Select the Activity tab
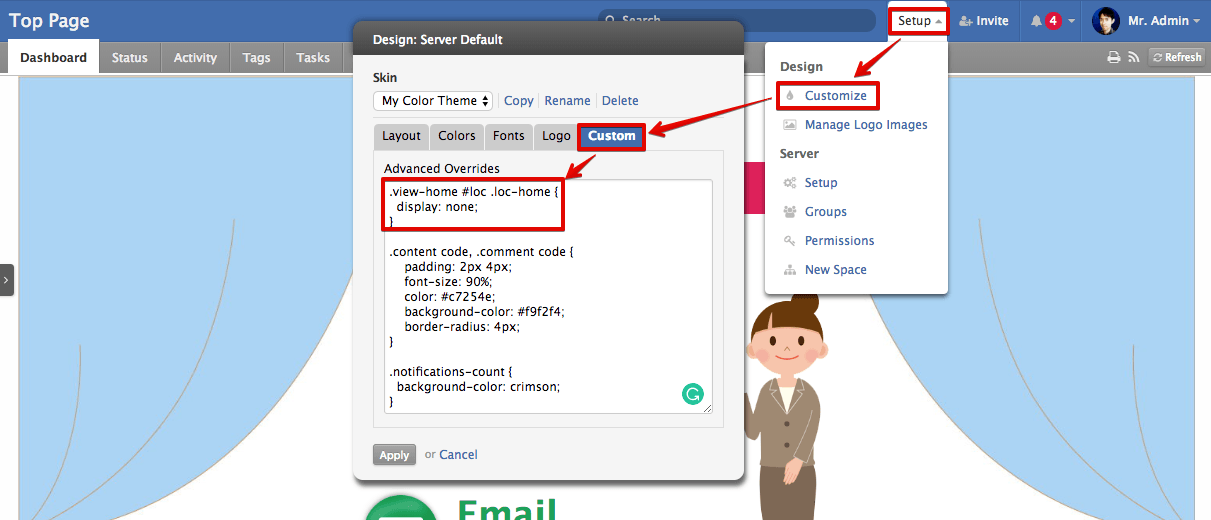Image resolution: width=1211 pixels, height=520 pixels. point(195,58)
